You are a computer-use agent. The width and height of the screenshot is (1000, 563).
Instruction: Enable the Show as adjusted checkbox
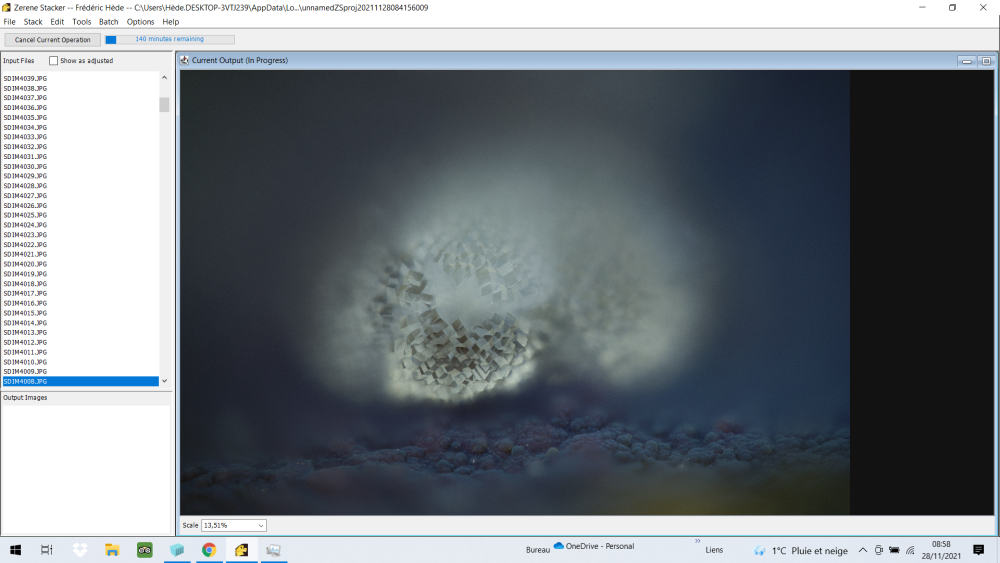click(x=54, y=61)
